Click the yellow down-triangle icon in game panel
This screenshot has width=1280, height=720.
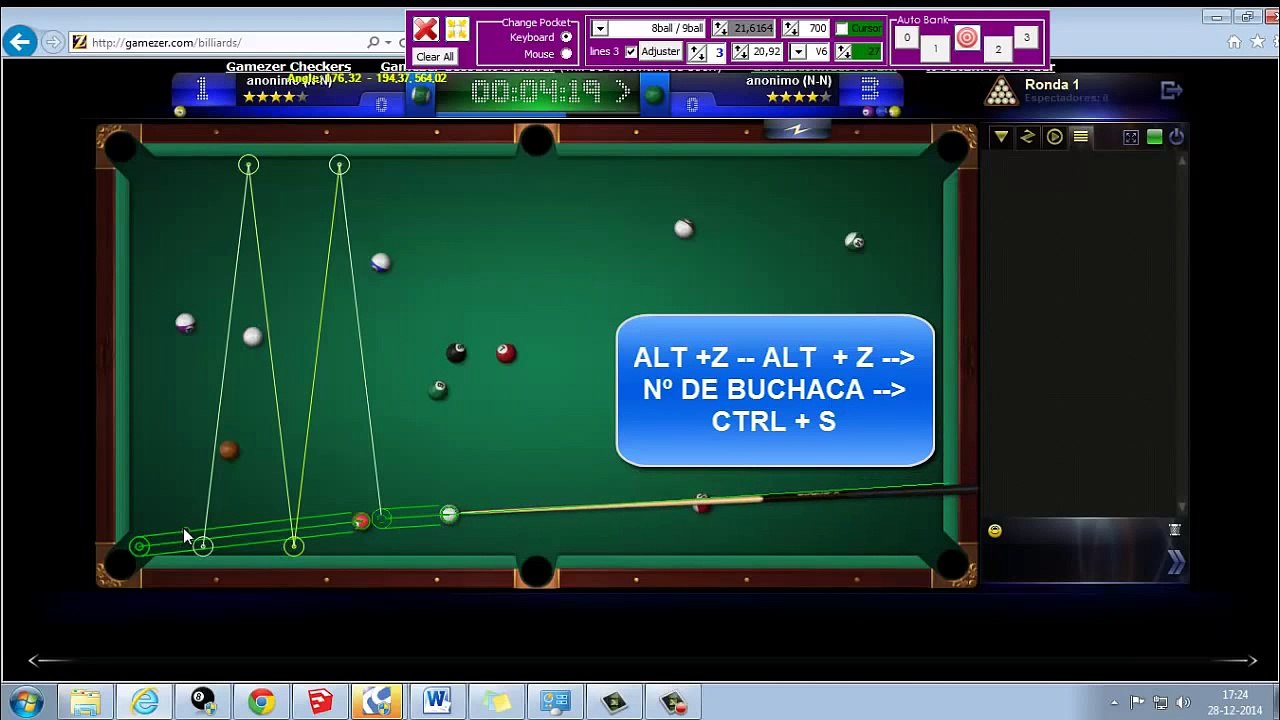[1001, 137]
